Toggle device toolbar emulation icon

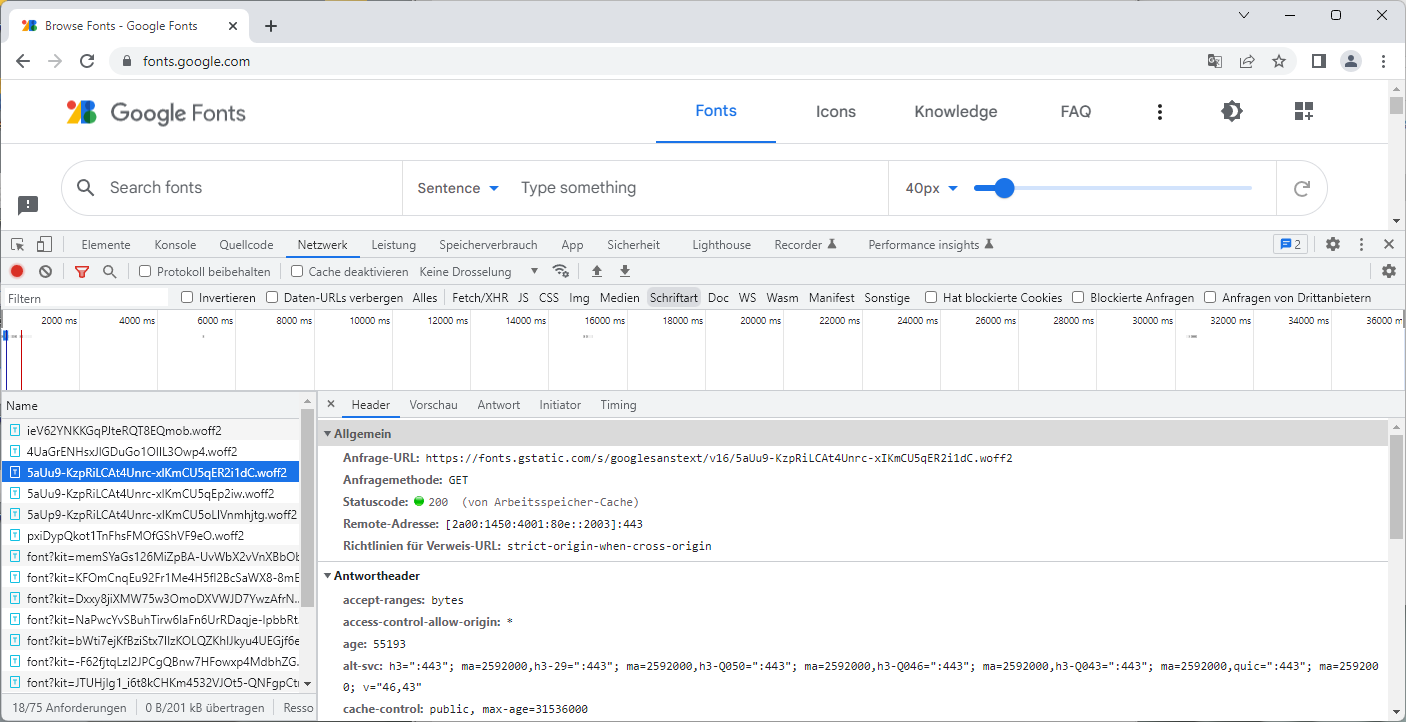coord(44,244)
